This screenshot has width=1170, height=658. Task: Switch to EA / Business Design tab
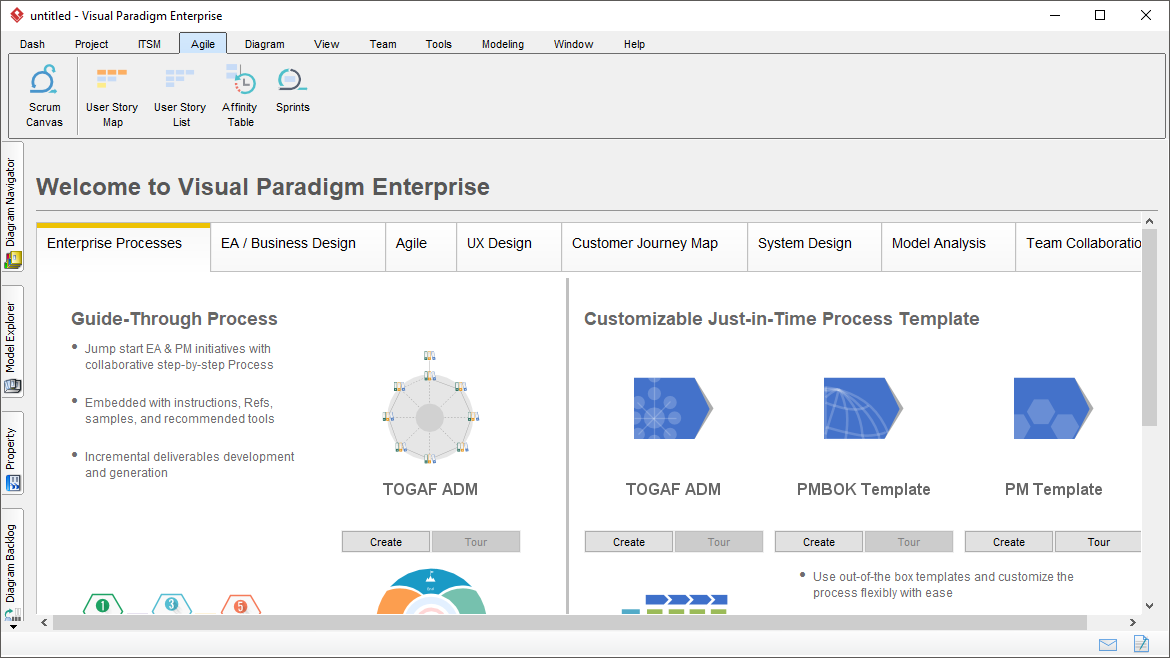click(298, 246)
